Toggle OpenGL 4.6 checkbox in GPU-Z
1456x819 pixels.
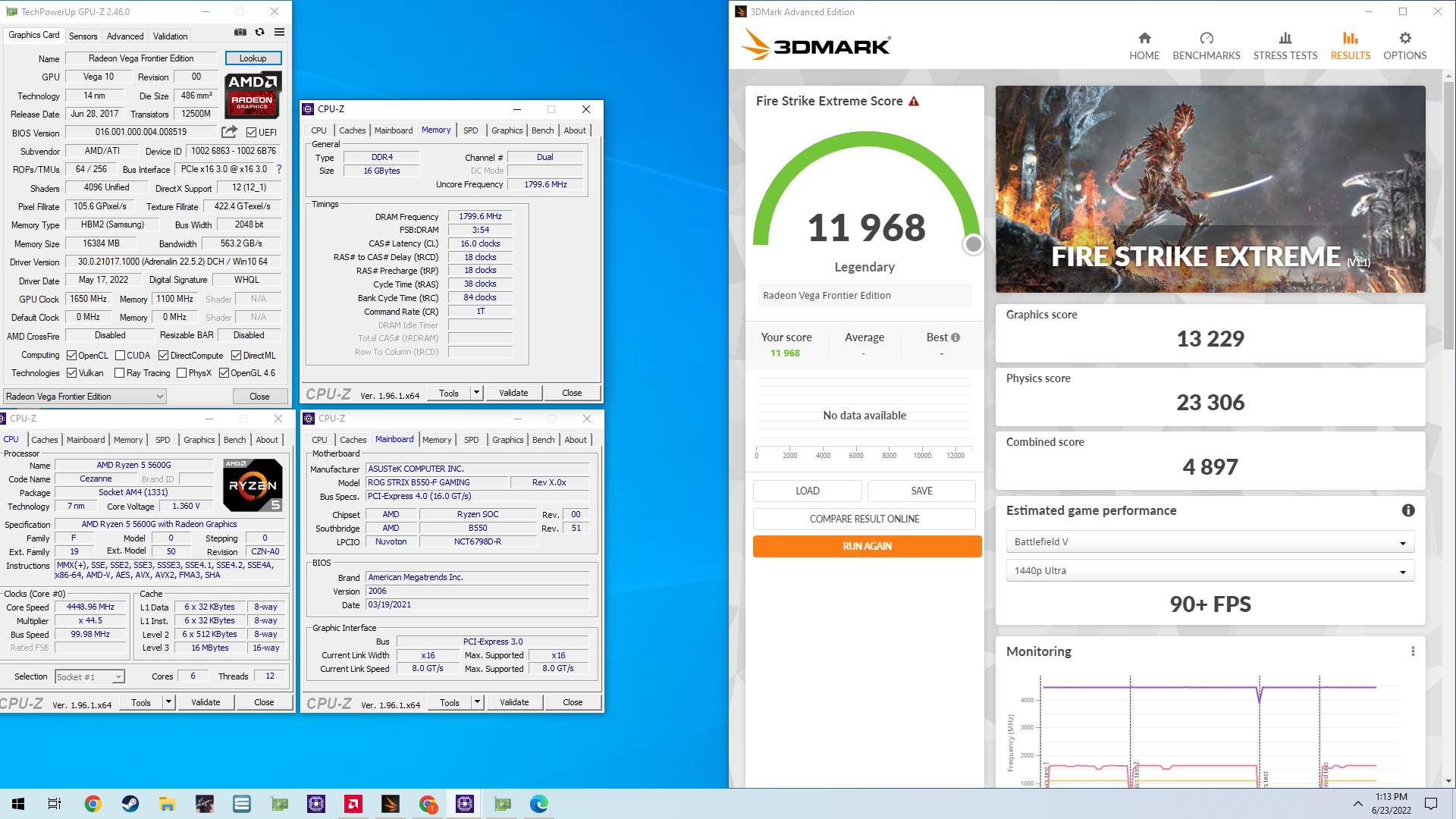(x=224, y=373)
